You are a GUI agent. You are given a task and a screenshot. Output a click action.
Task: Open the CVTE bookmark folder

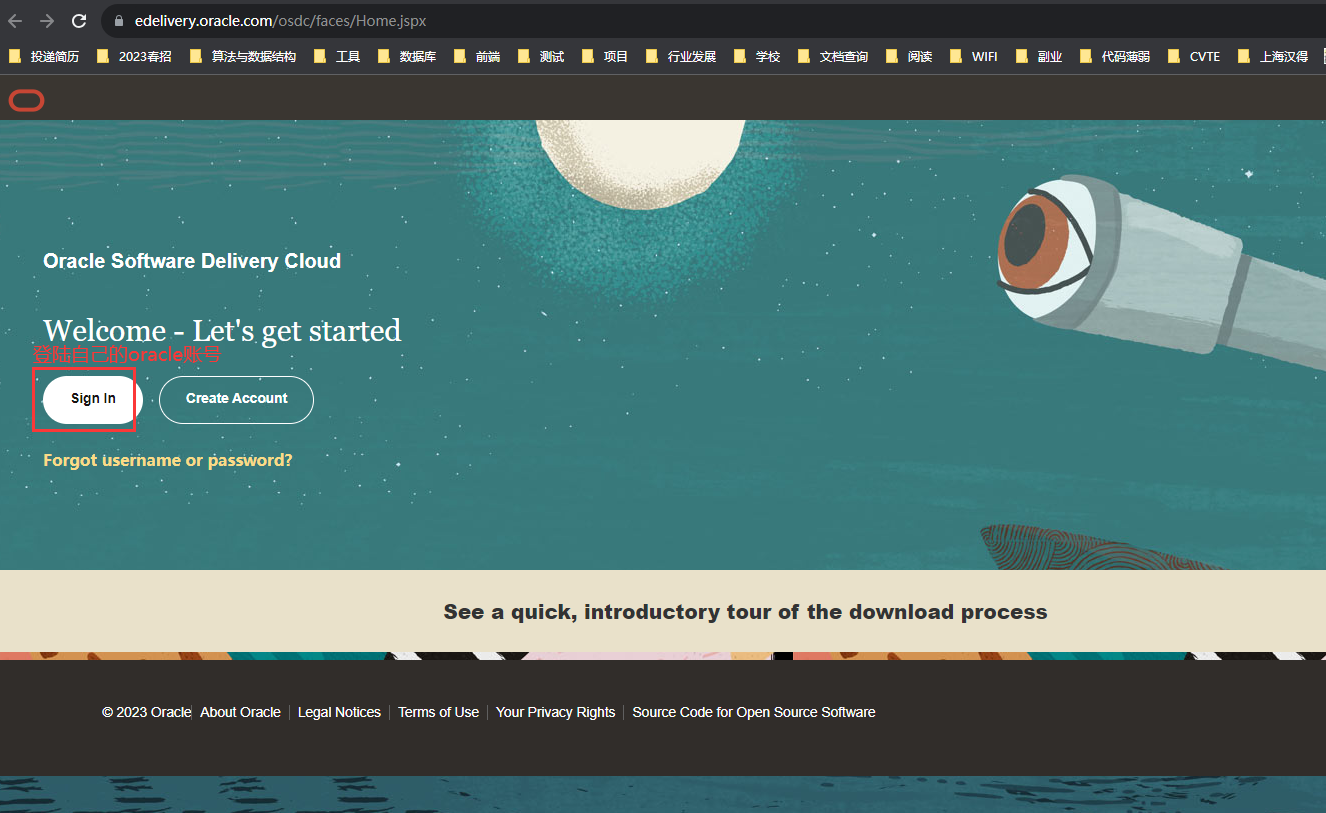(1194, 57)
